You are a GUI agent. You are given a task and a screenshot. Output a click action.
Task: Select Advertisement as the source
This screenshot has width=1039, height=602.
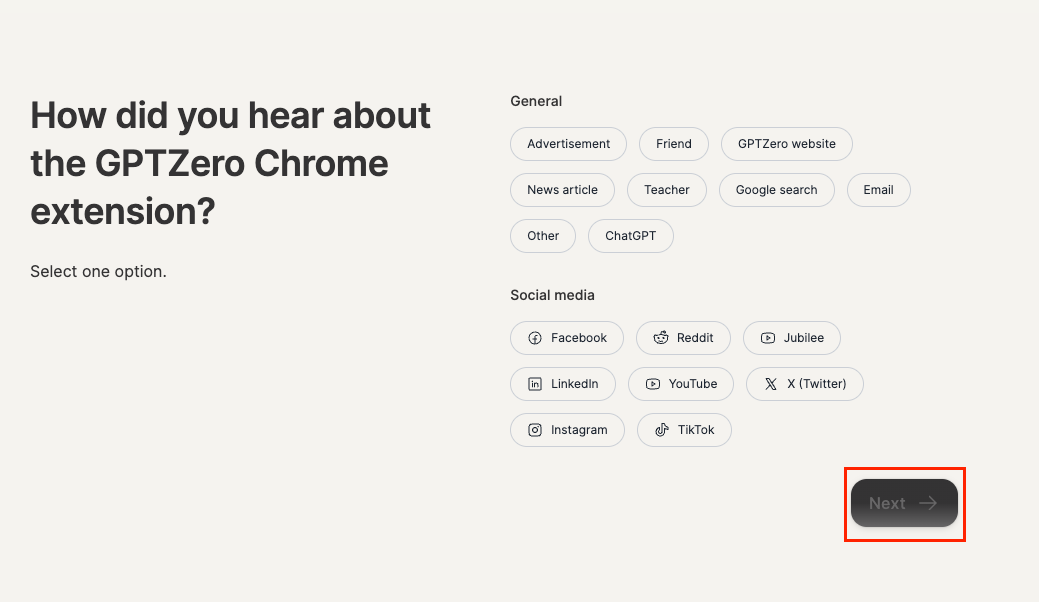568,144
